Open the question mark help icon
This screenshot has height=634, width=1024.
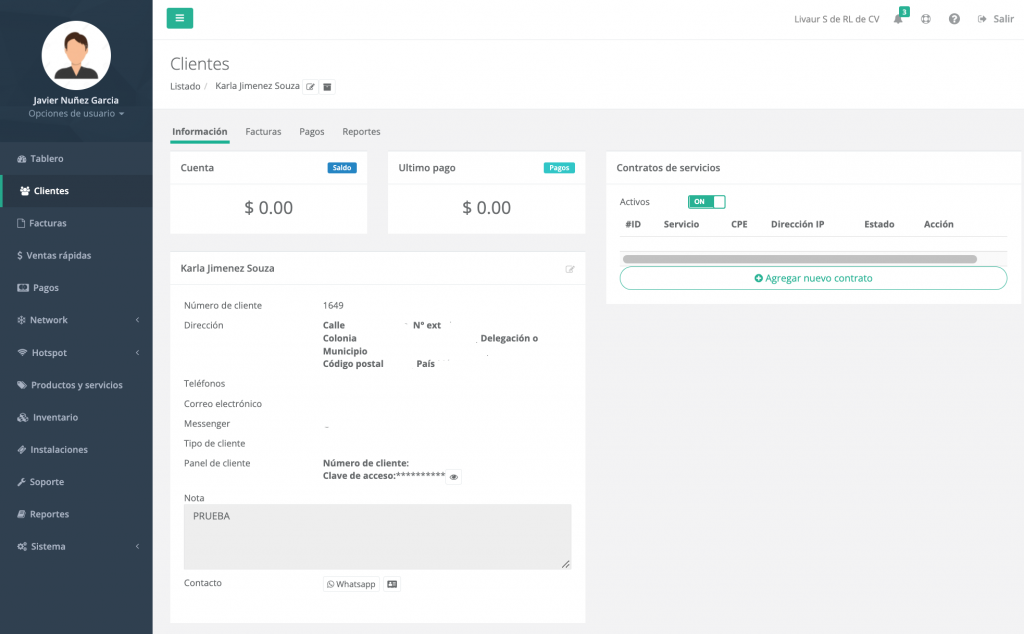[954, 19]
